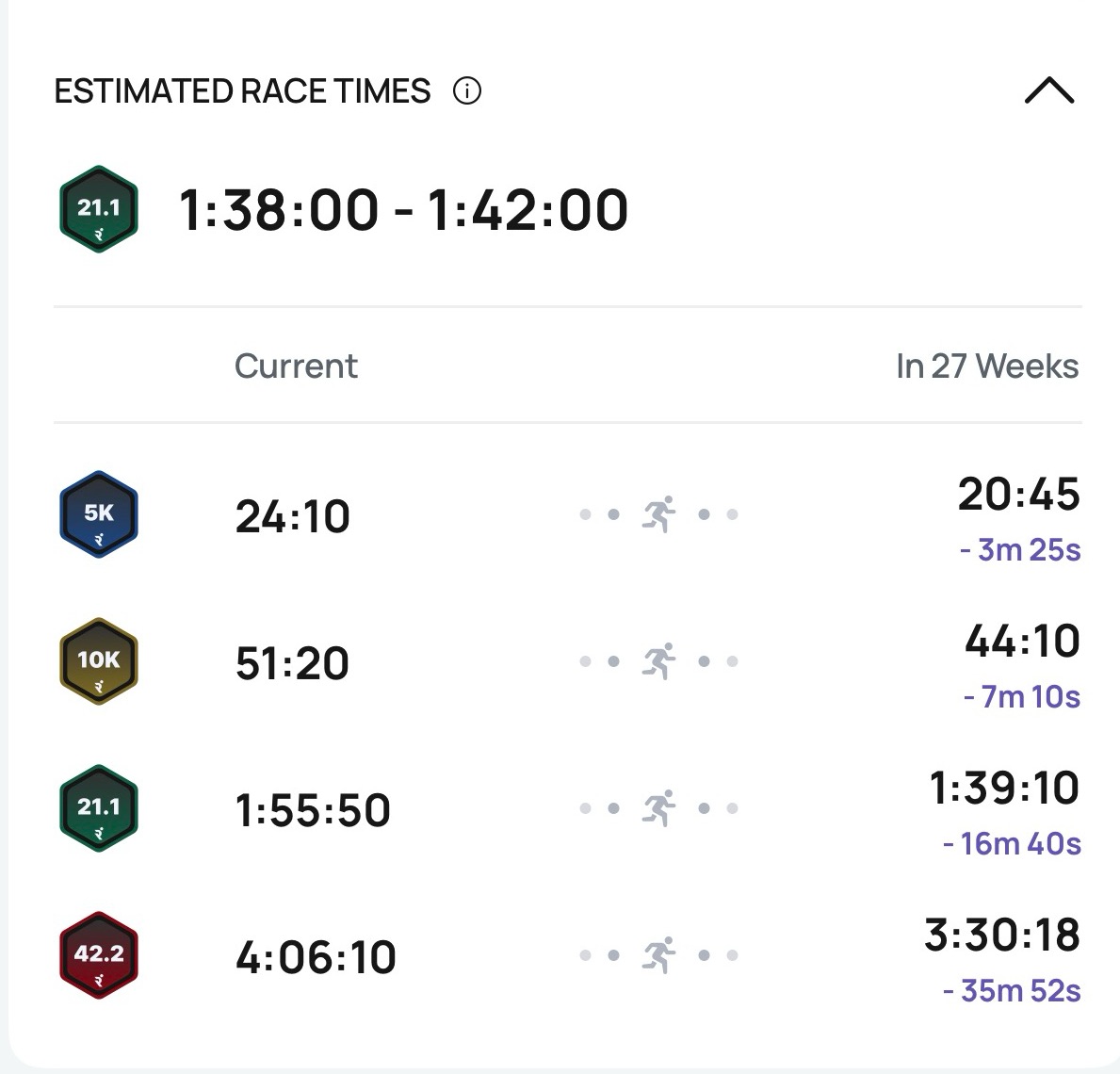Click the 21.1 badge next to goal time range
1120x1074 pixels.
coord(99,209)
